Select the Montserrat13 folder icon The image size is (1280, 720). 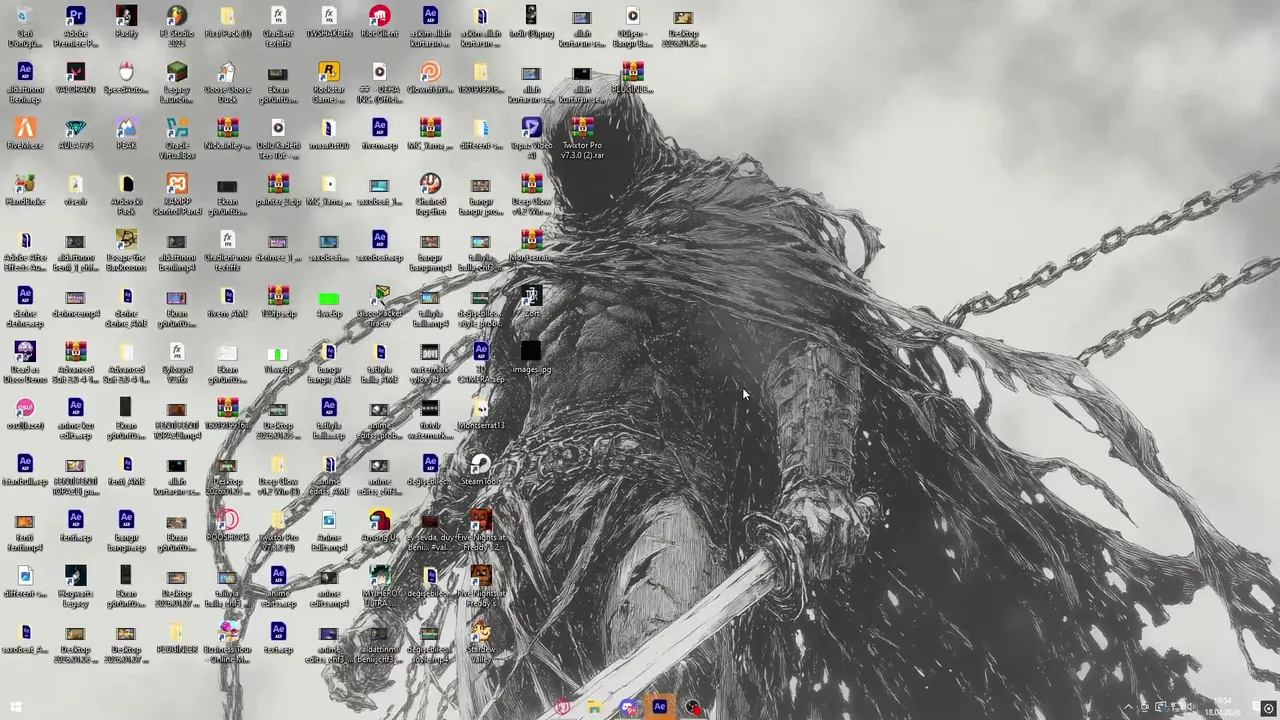coord(481,414)
